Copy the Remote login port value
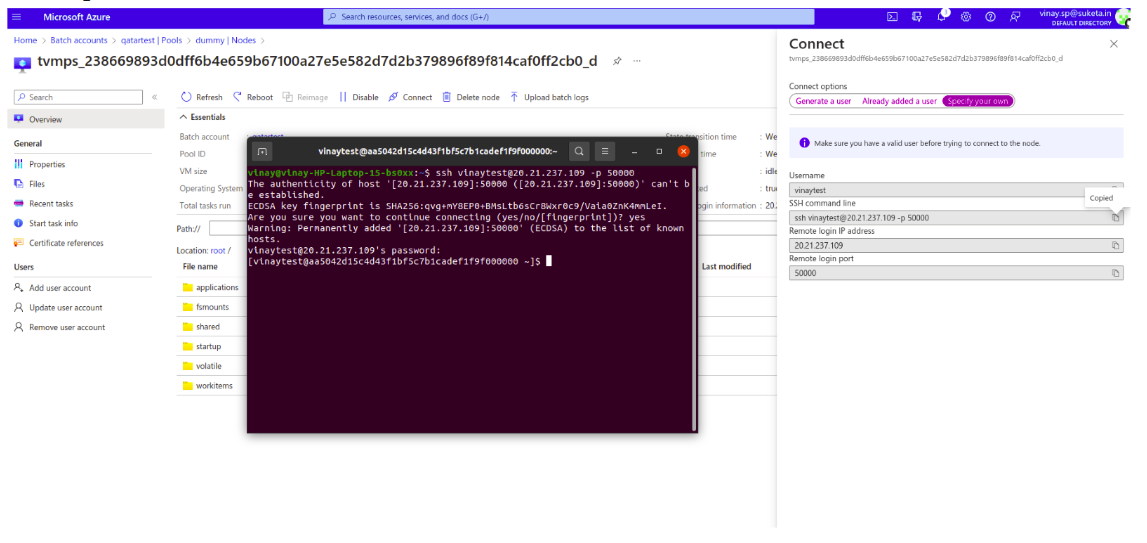 coord(1115,273)
